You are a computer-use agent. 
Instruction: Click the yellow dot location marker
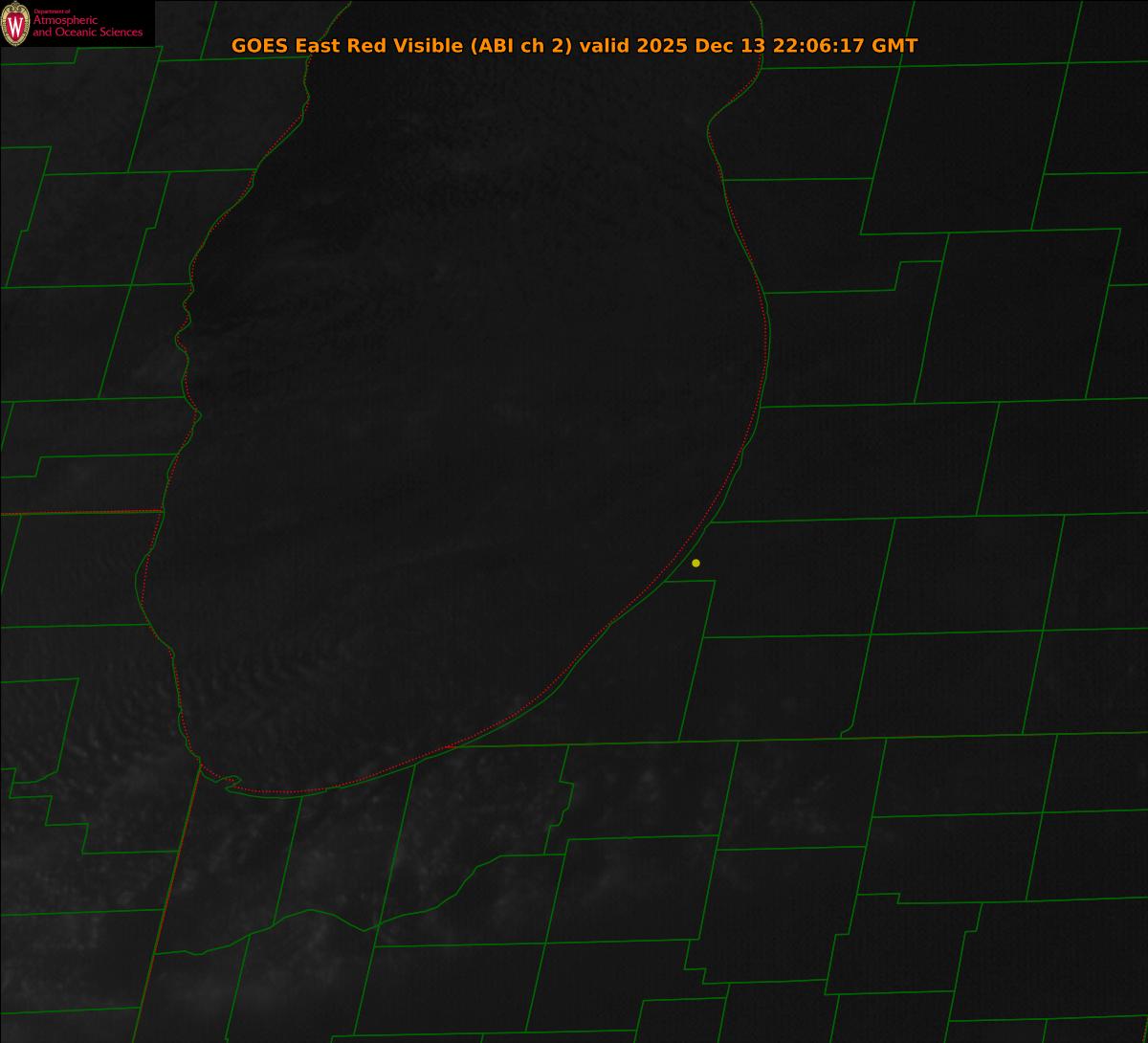[x=695, y=563]
